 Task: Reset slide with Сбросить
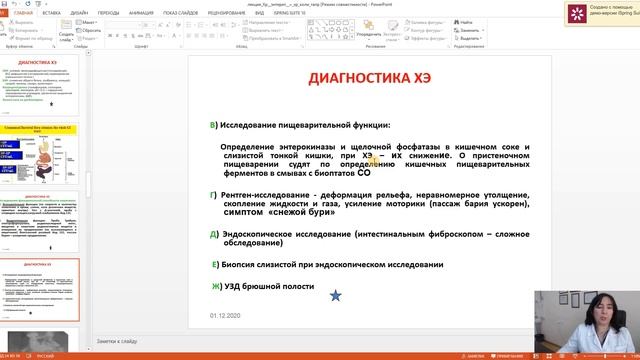[89, 31]
